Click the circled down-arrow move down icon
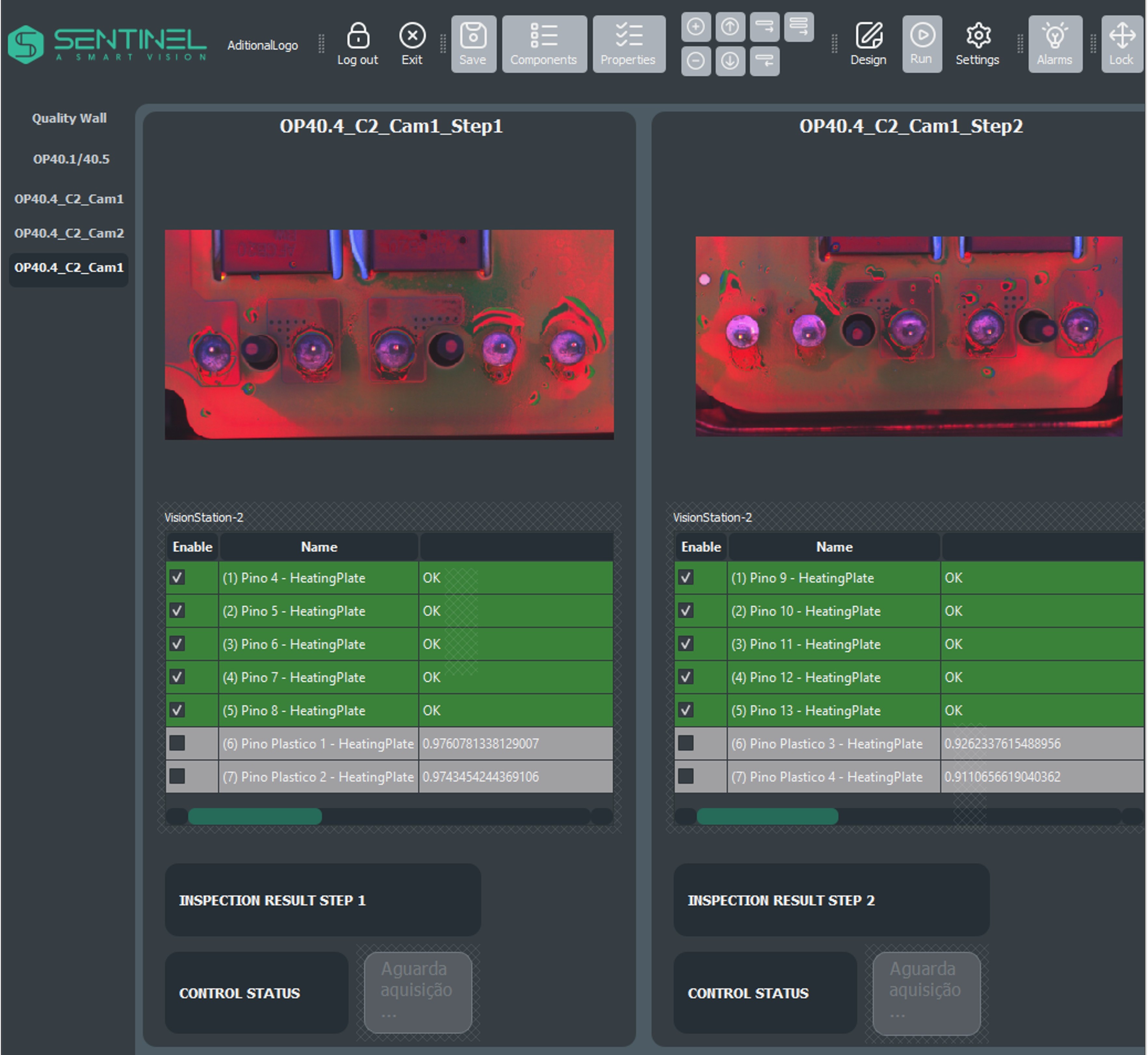 pos(730,61)
